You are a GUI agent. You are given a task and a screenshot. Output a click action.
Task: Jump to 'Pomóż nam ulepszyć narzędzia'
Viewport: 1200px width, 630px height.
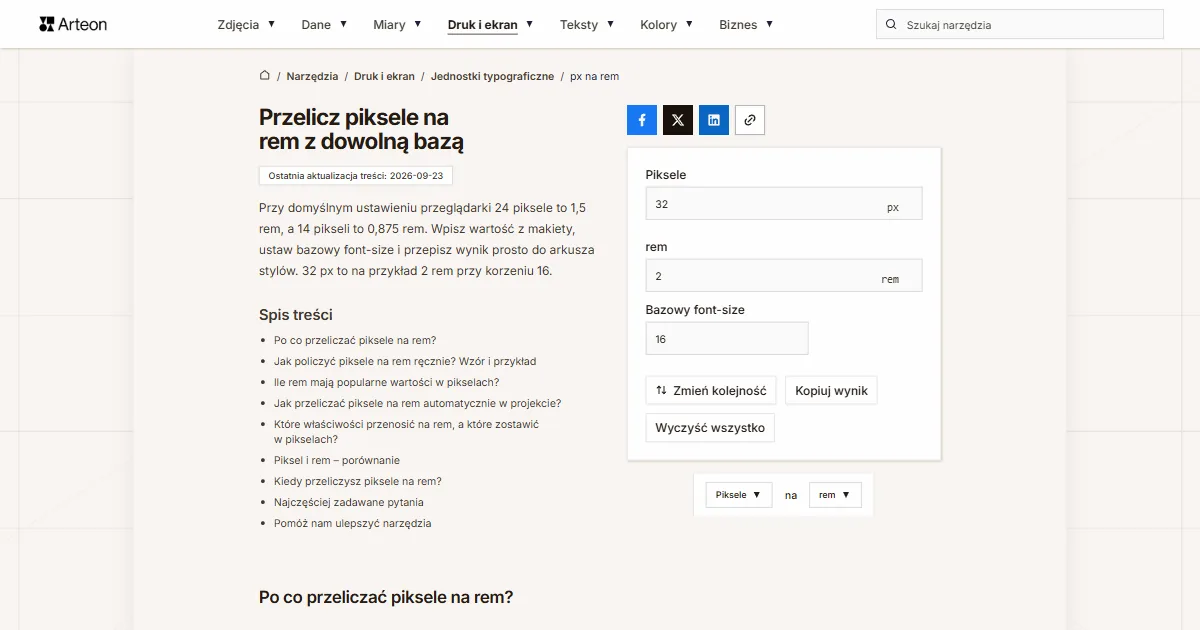353,523
